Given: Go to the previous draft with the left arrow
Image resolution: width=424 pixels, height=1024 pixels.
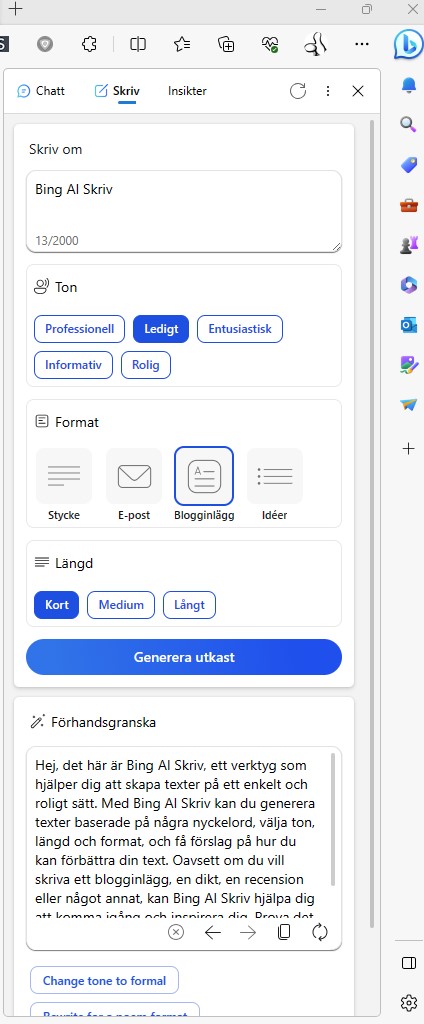Looking at the screenshot, I should point(212,932).
